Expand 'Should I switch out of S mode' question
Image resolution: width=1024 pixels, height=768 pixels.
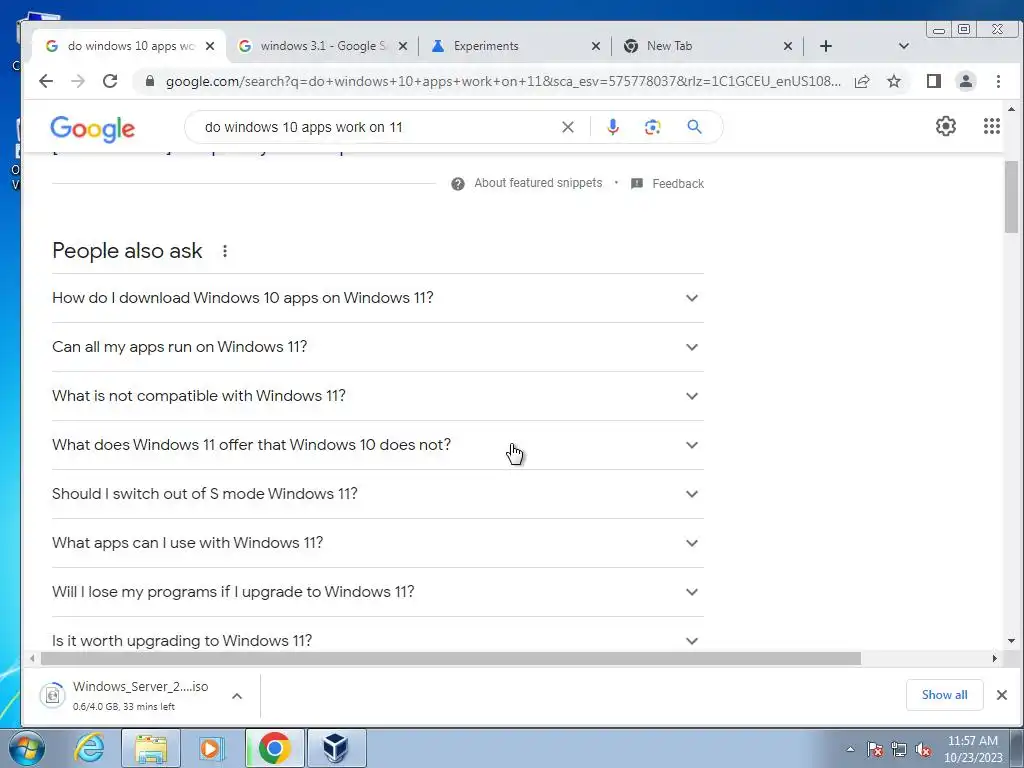coord(377,494)
